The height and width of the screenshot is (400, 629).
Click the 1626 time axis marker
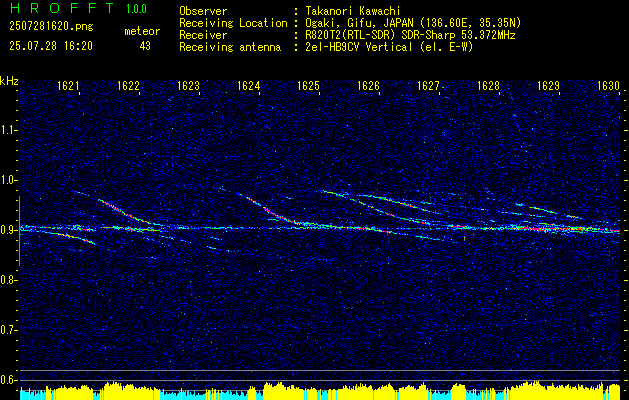coord(368,86)
